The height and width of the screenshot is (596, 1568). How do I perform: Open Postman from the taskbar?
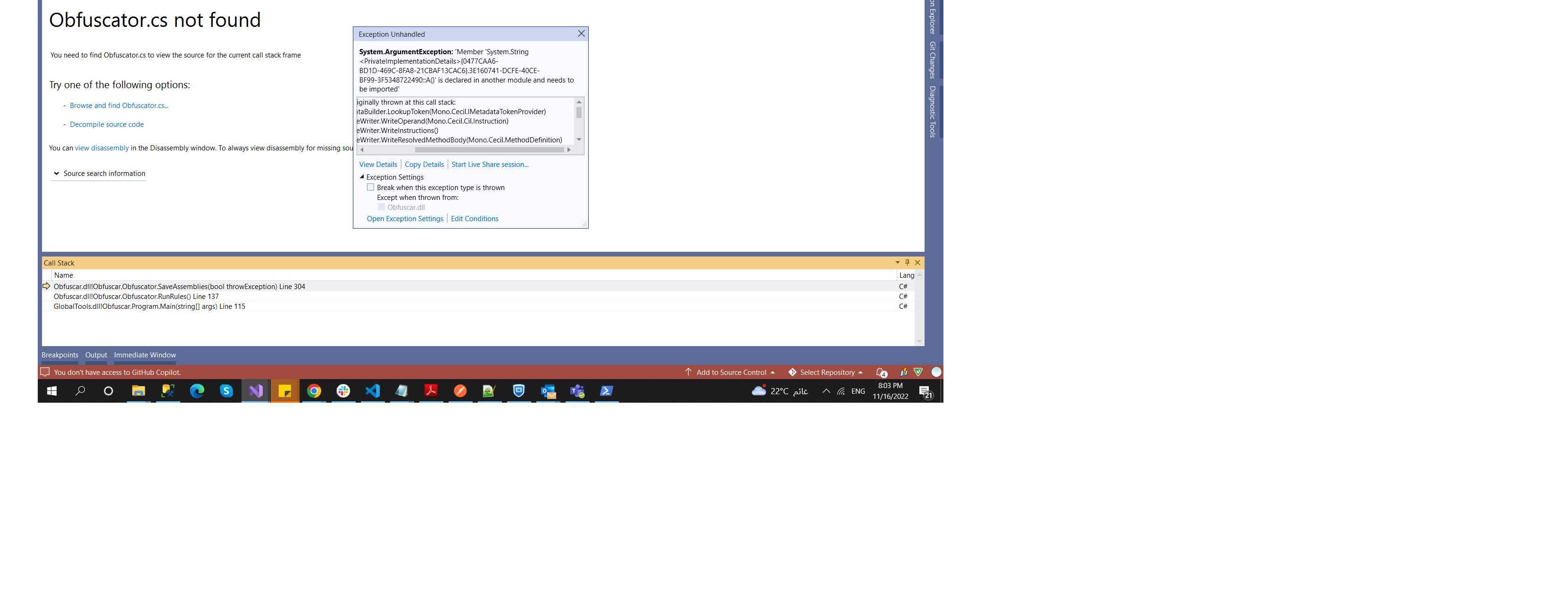tap(460, 391)
